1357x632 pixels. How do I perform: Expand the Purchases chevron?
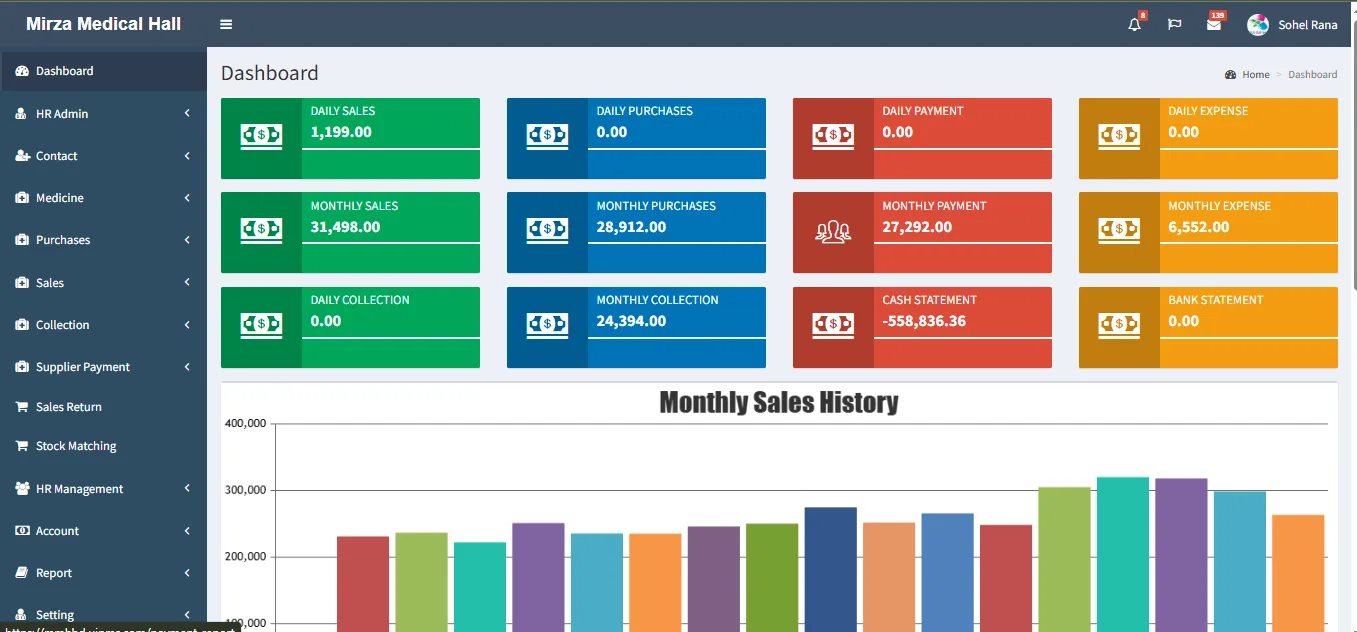(x=187, y=240)
